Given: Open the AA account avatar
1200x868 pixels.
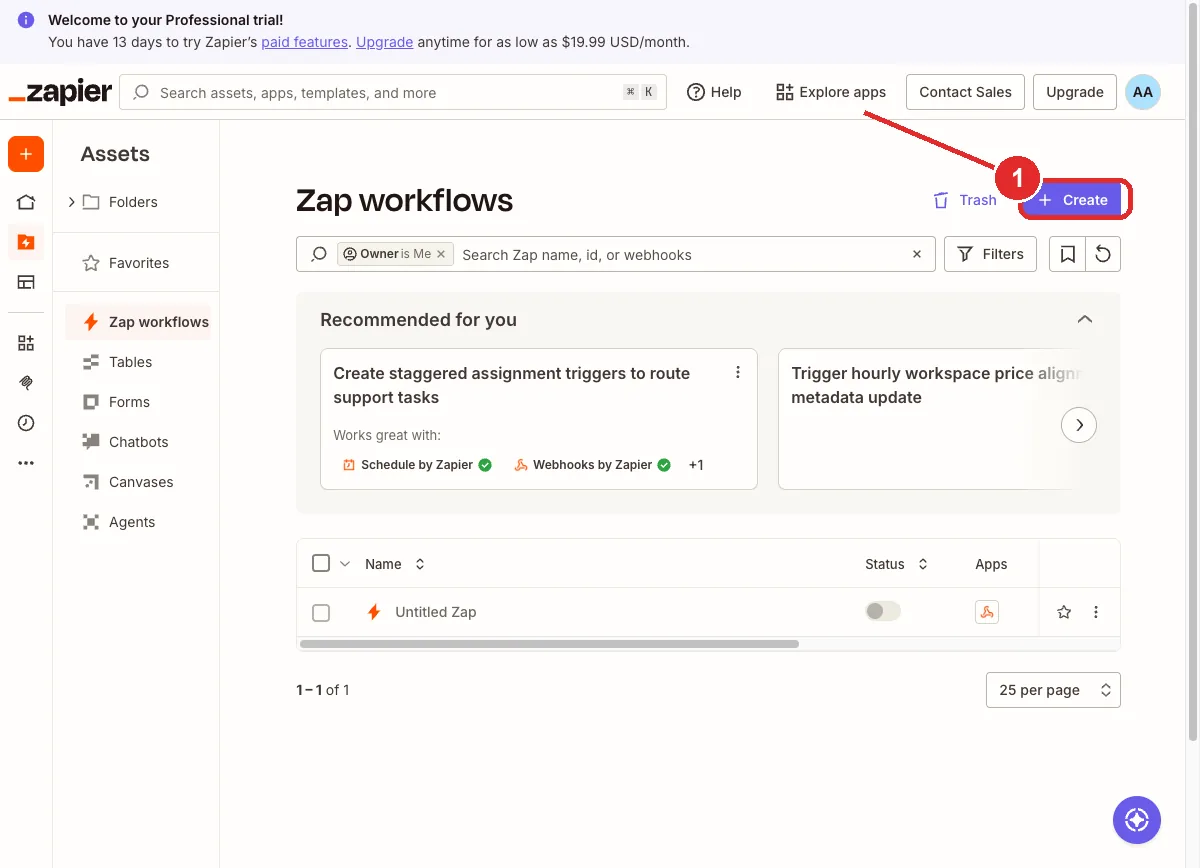Looking at the screenshot, I should [x=1143, y=92].
